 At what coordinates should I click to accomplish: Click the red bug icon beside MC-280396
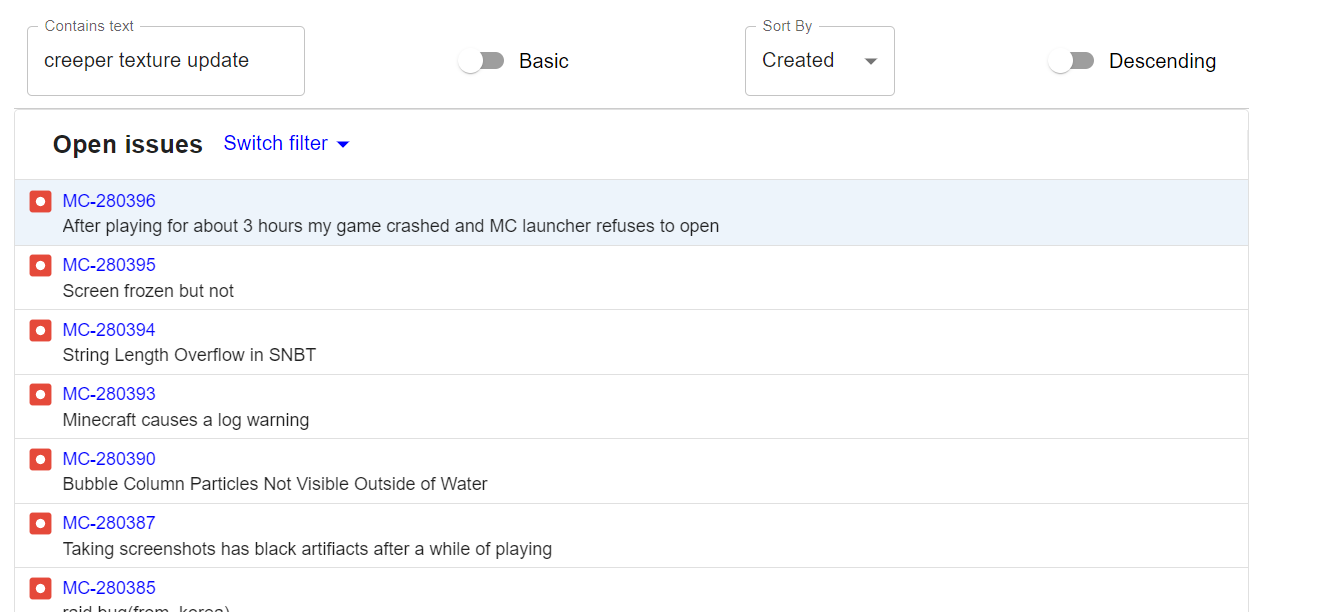(x=40, y=201)
